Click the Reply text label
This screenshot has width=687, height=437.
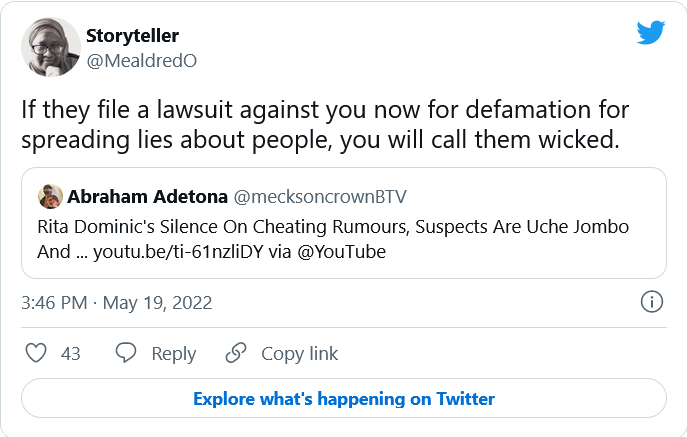[x=173, y=353]
